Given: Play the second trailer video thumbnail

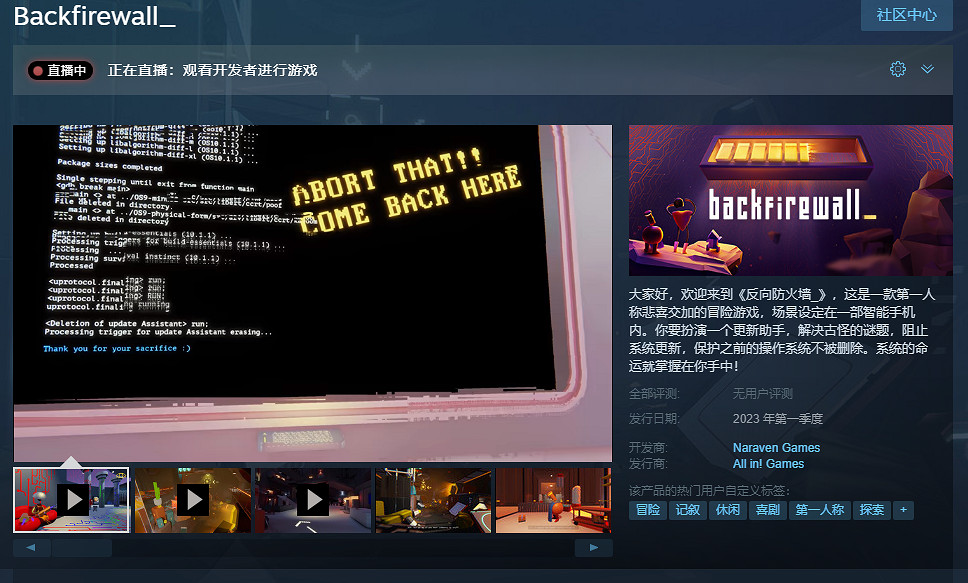Looking at the screenshot, I should (192, 499).
